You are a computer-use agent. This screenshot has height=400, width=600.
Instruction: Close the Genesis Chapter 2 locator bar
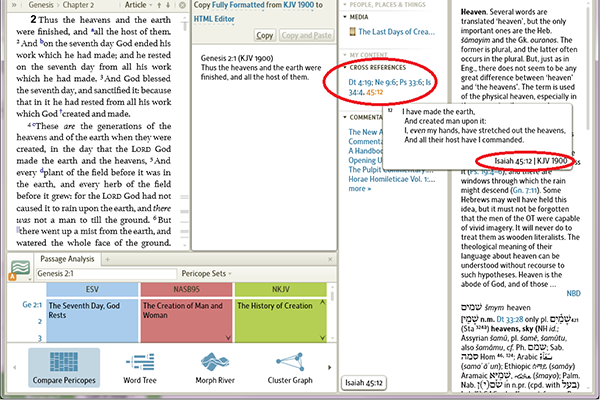pos(183,5)
